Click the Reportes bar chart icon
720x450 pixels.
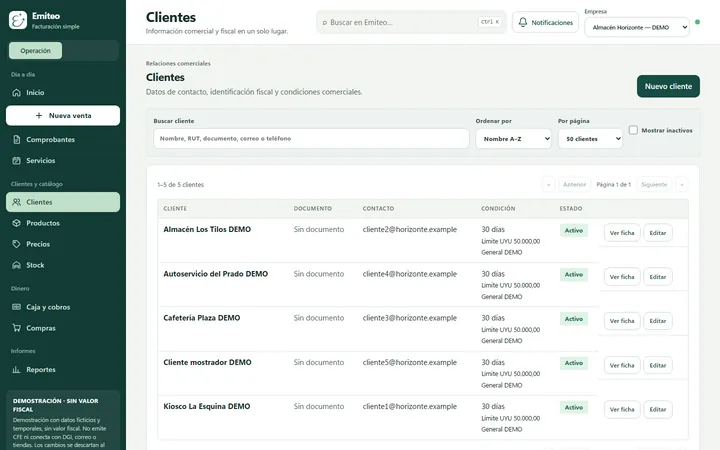click(x=17, y=370)
